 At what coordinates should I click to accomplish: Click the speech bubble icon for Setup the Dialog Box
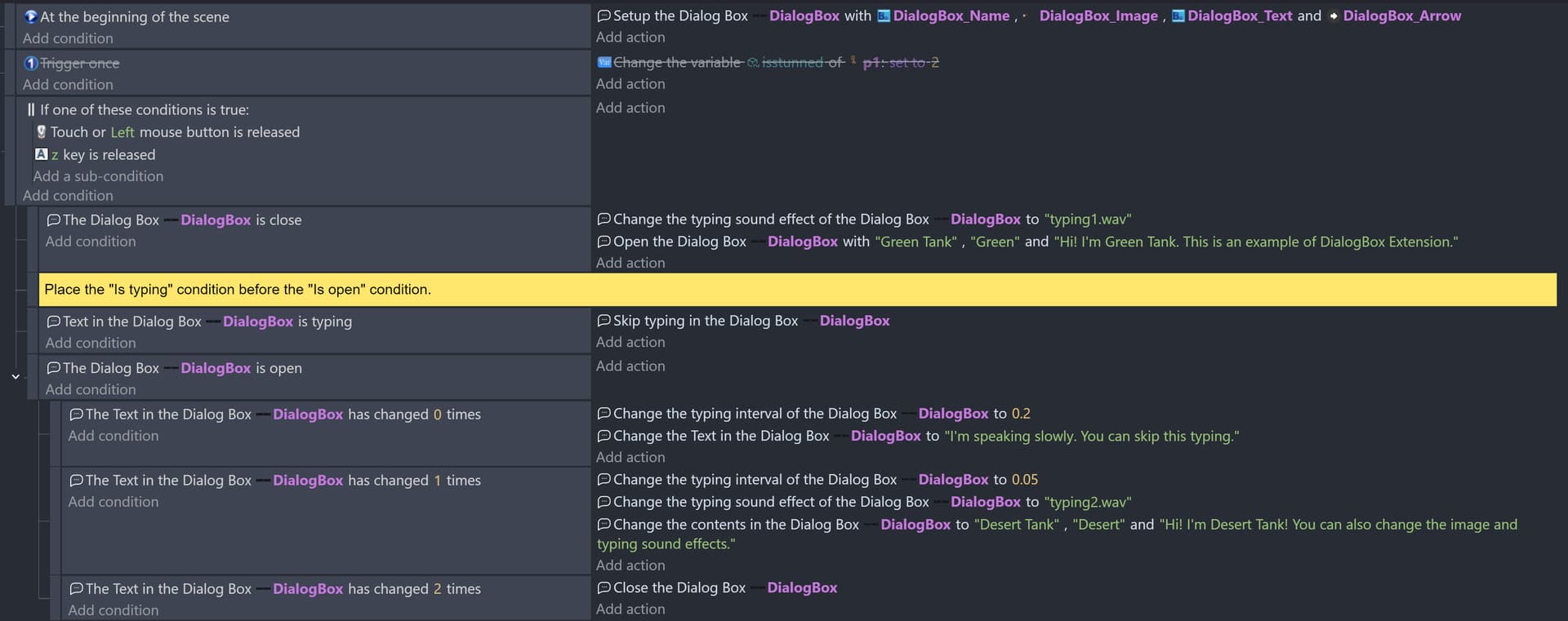(x=604, y=16)
